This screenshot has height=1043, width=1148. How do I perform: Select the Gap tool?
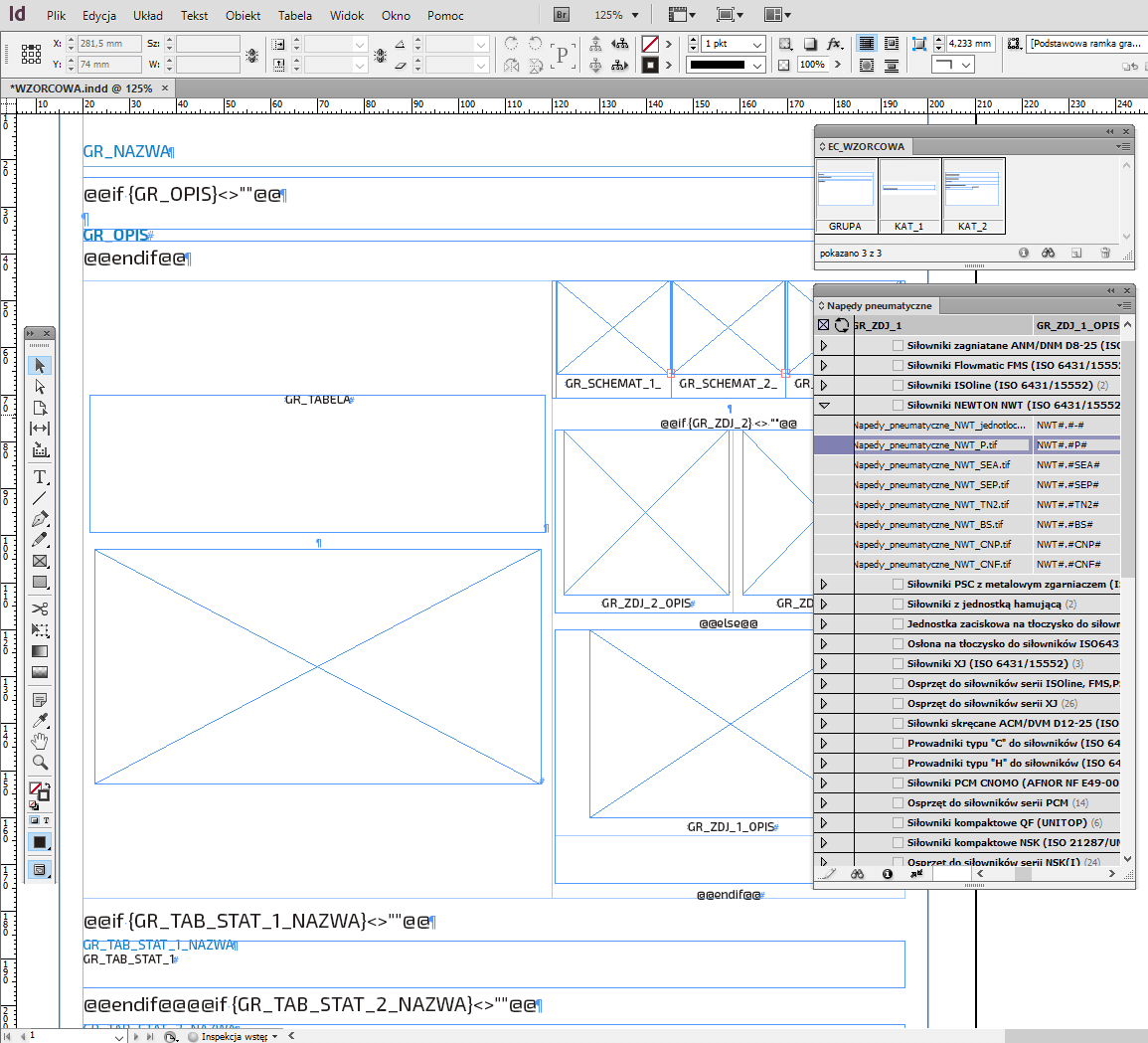click(x=40, y=429)
